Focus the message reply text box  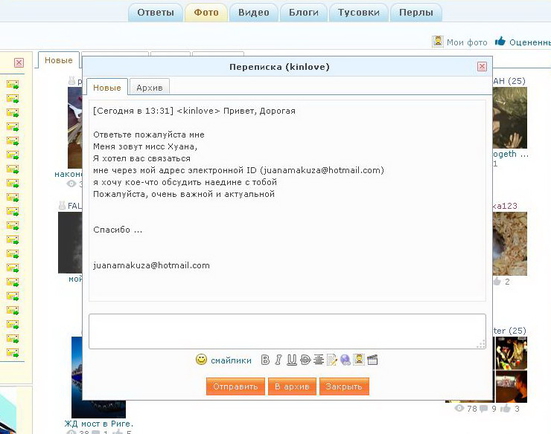point(287,331)
